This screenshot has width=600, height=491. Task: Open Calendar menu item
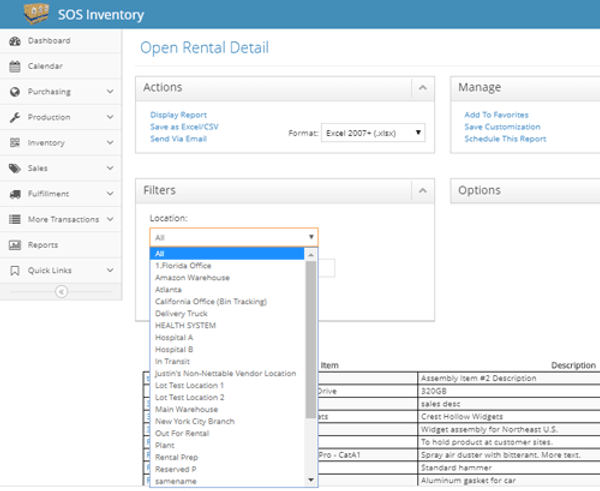45,66
